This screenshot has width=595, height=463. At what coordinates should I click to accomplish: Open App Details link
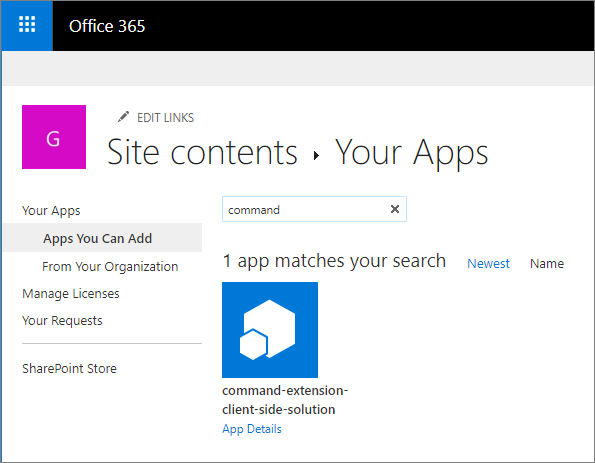[x=252, y=429]
